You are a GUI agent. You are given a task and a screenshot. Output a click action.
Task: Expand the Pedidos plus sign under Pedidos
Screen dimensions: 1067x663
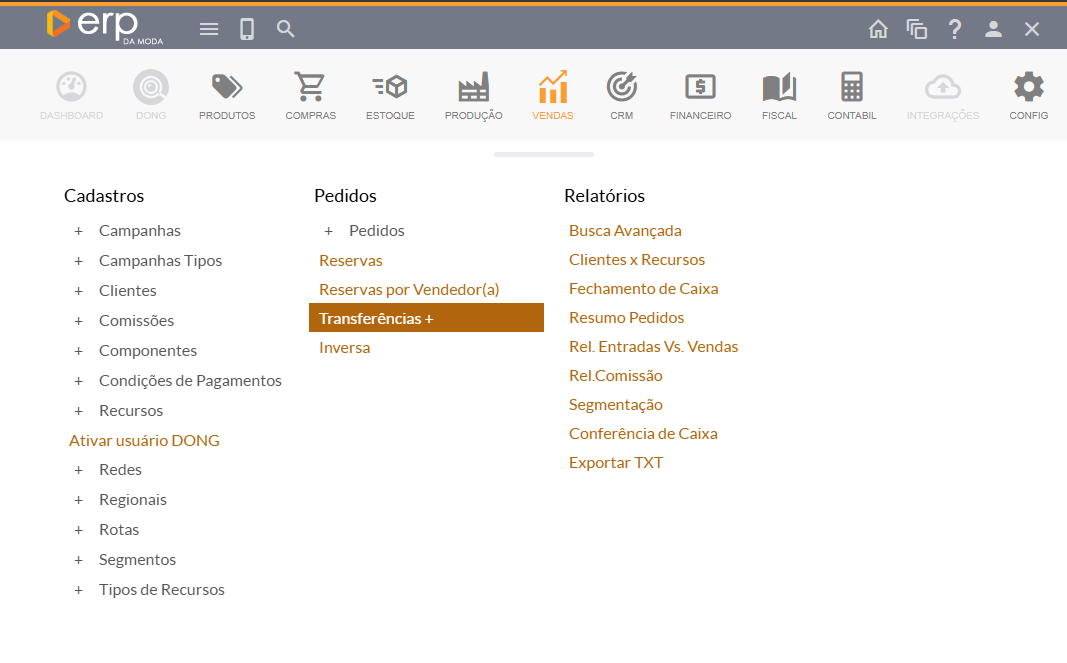(x=328, y=231)
